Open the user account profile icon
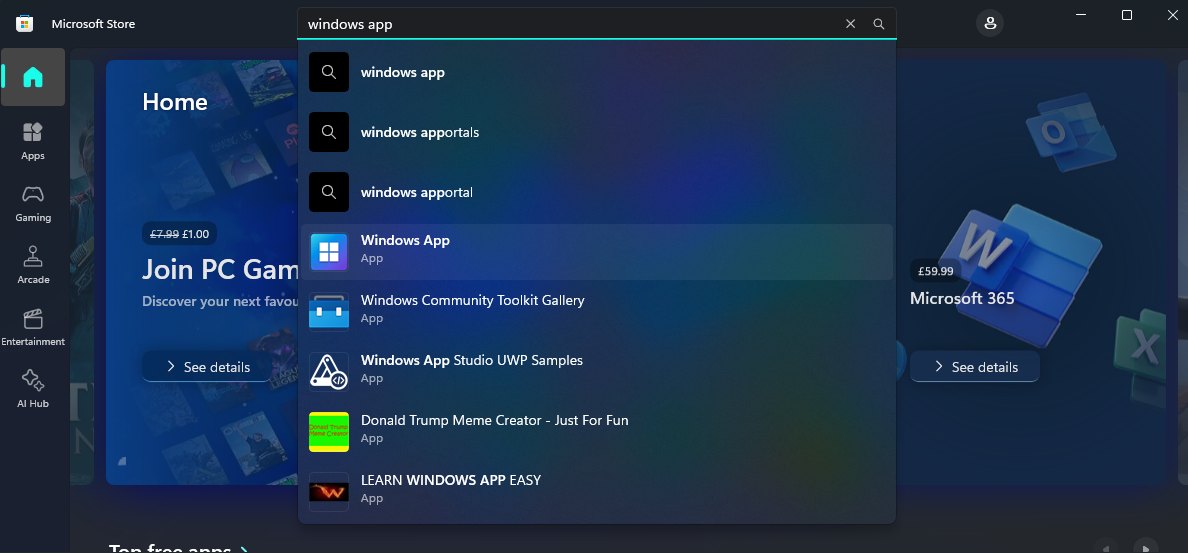This screenshot has width=1188, height=553. 989,23
